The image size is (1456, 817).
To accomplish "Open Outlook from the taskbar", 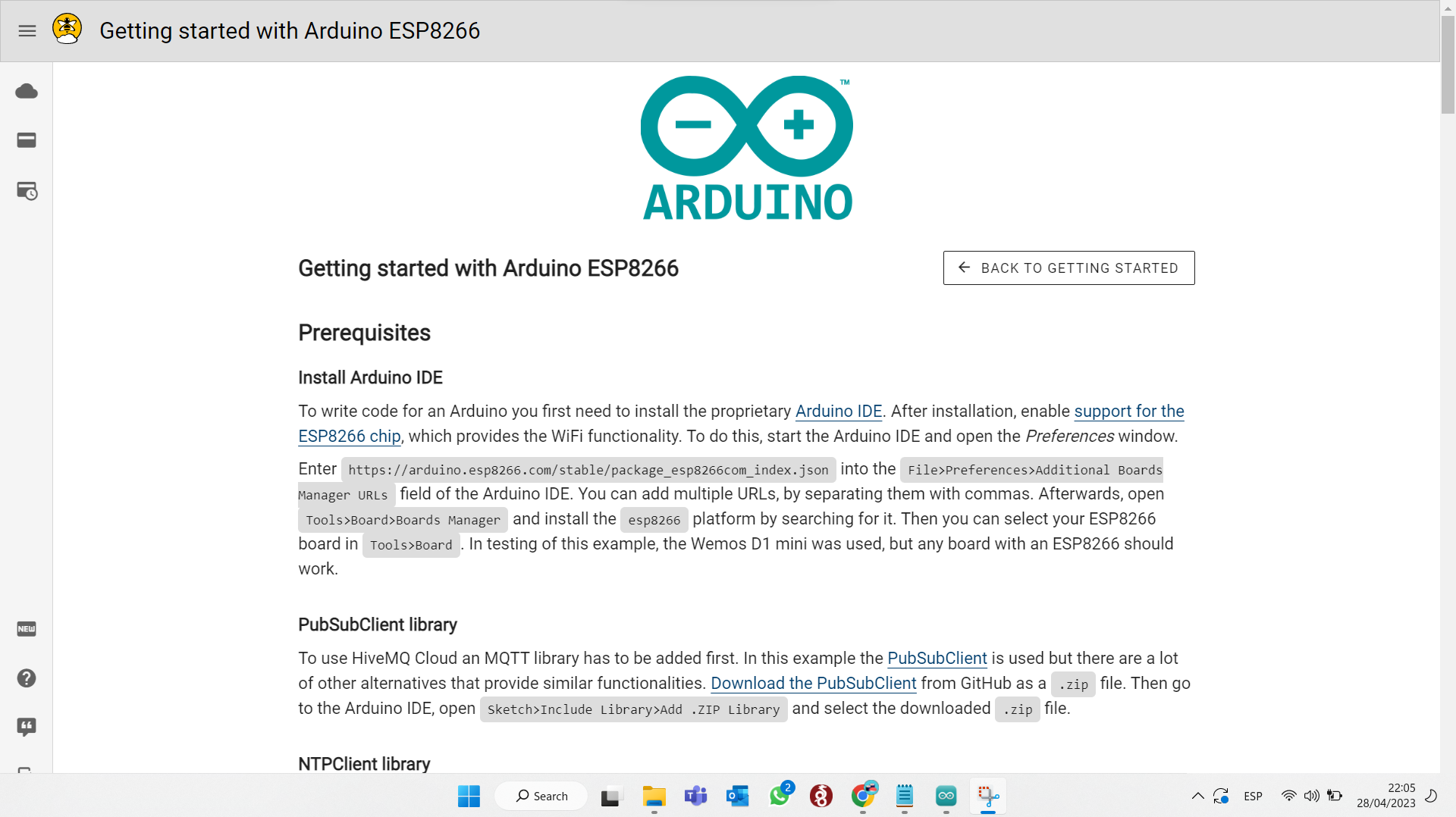I will click(737, 796).
